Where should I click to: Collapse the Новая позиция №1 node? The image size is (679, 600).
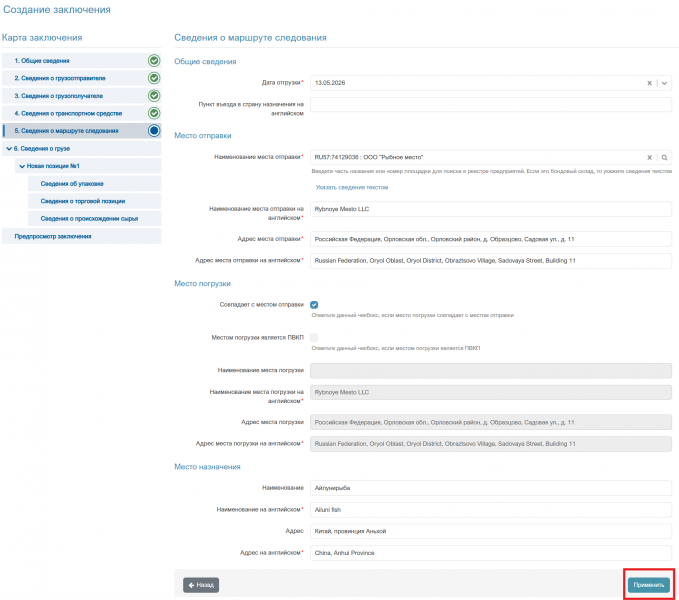(x=22, y=166)
